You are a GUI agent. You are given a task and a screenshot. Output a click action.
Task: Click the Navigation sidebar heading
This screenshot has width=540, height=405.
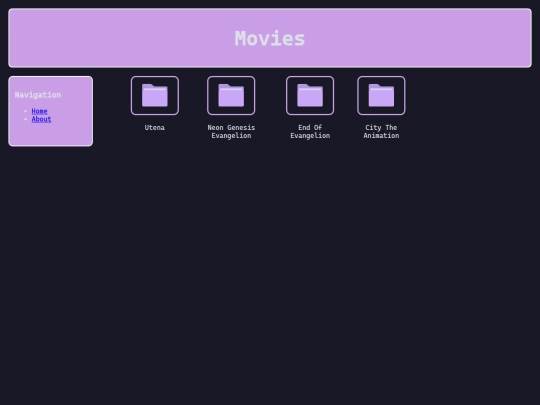point(38,95)
